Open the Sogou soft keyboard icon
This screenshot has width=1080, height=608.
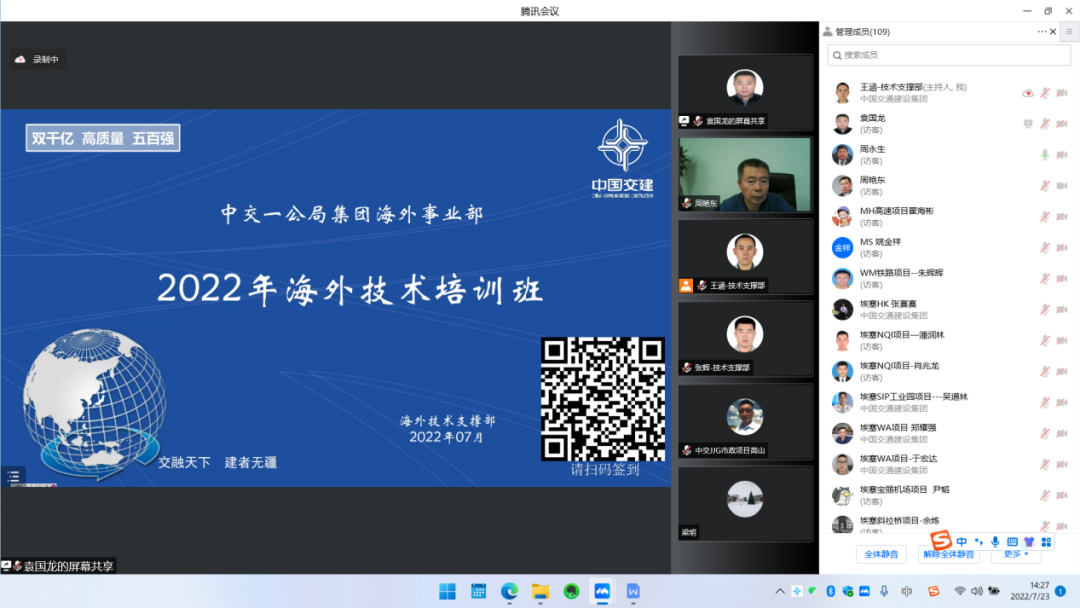coord(1012,542)
